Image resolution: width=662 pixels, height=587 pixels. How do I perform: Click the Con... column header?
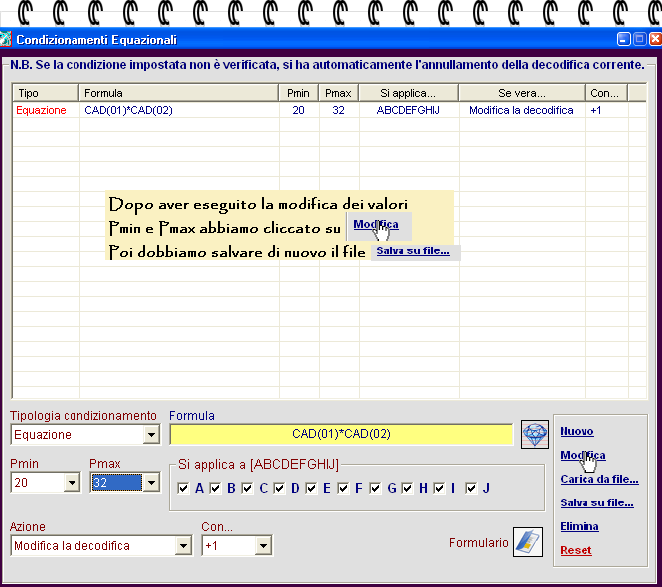point(606,93)
